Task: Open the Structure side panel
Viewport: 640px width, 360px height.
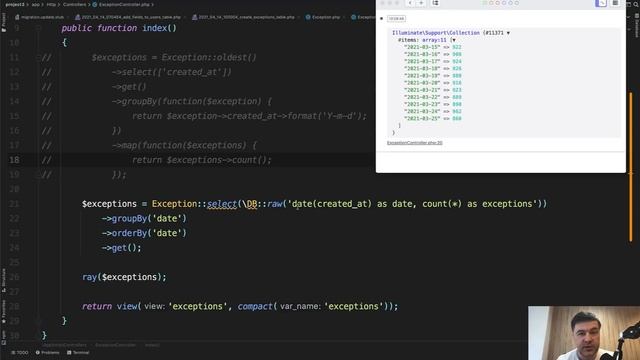Action: click(x=4, y=280)
